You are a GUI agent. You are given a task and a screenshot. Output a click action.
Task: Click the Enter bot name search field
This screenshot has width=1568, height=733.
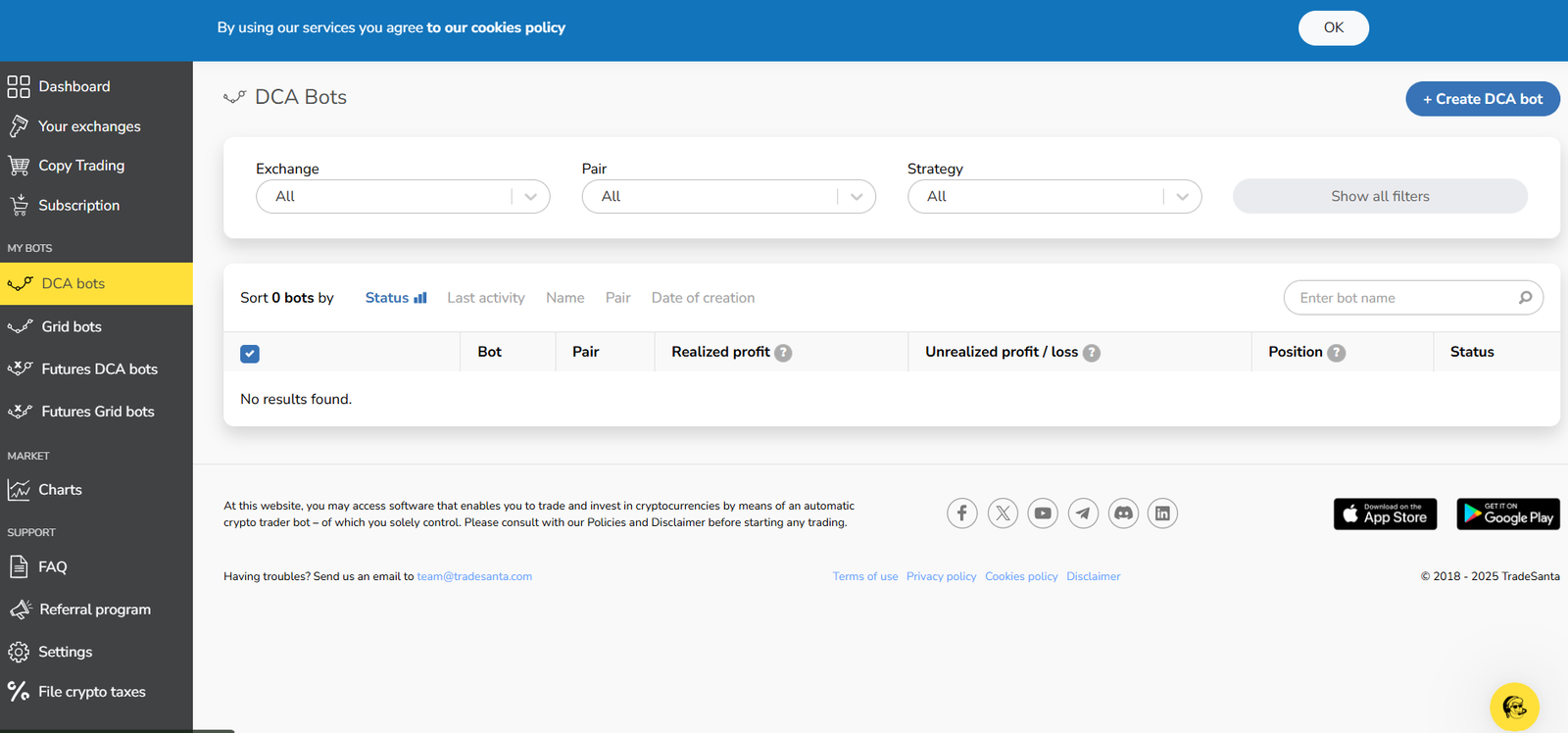click(x=1401, y=298)
